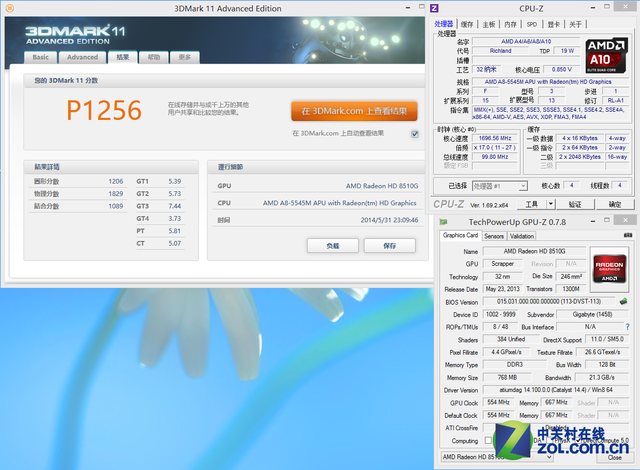Click the P1256 score in 3DMark
This screenshot has height=470, width=640.
point(104,111)
